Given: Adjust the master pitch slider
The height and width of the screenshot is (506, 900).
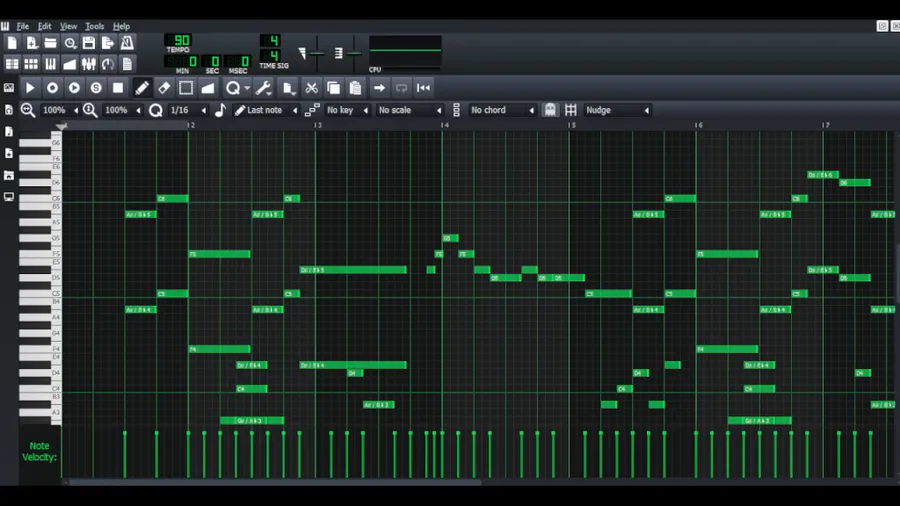Looking at the screenshot, I should point(354,53).
